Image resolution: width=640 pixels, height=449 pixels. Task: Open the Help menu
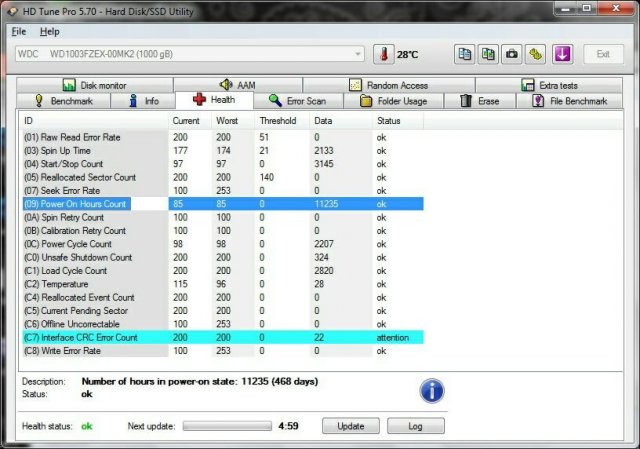click(50, 32)
